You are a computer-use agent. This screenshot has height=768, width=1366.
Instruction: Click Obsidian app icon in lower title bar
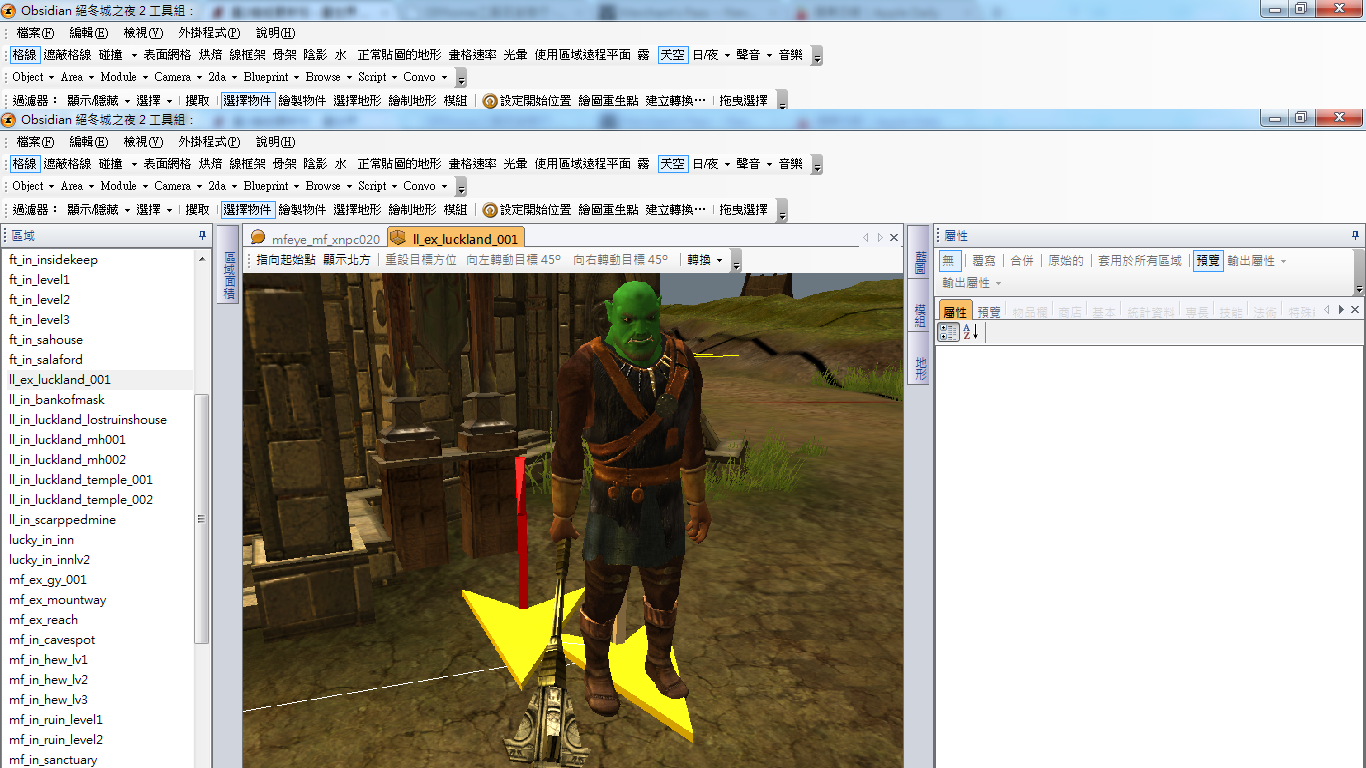tap(9, 119)
